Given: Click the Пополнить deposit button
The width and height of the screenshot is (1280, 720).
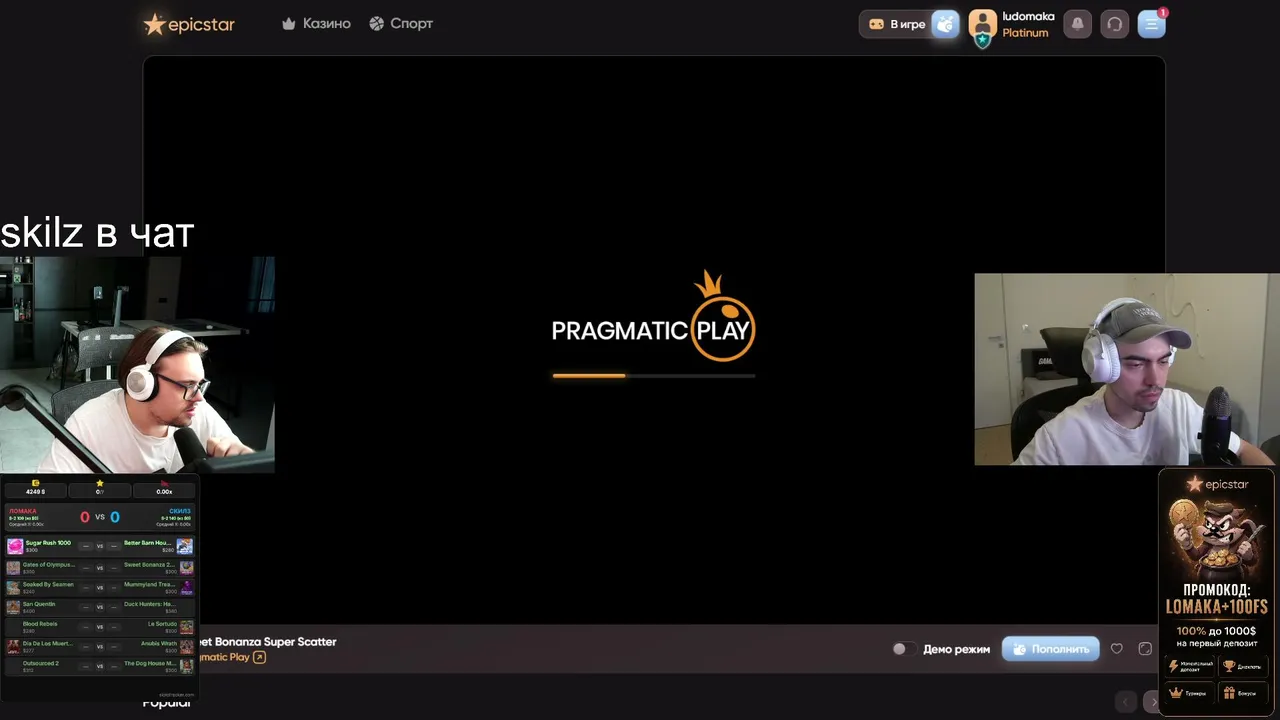Looking at the screenshot, I should (x=1050, y=649).
